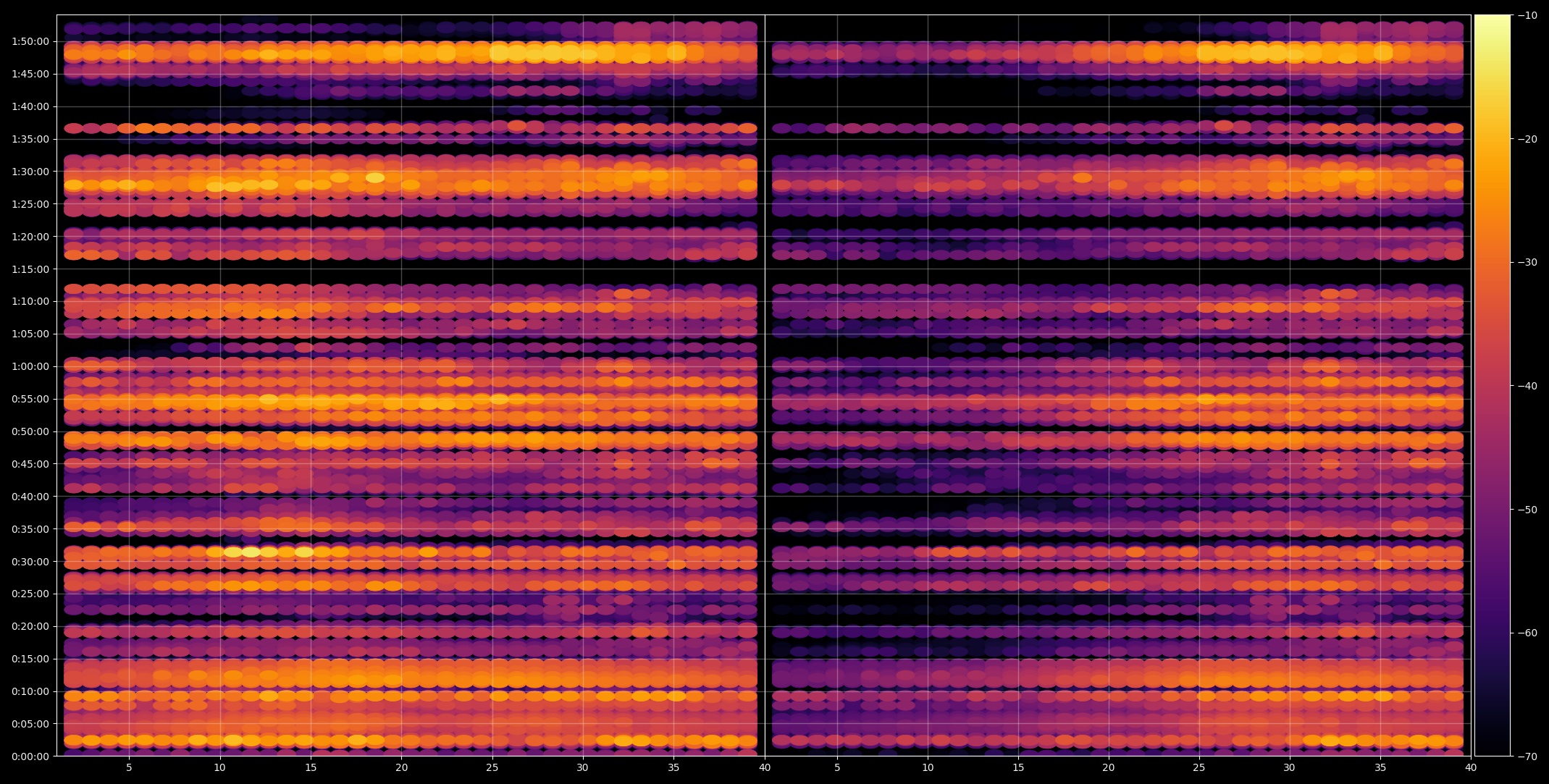
Task: Click the 0:00:00 y-axis time label
Action: [x=30, y=756]
